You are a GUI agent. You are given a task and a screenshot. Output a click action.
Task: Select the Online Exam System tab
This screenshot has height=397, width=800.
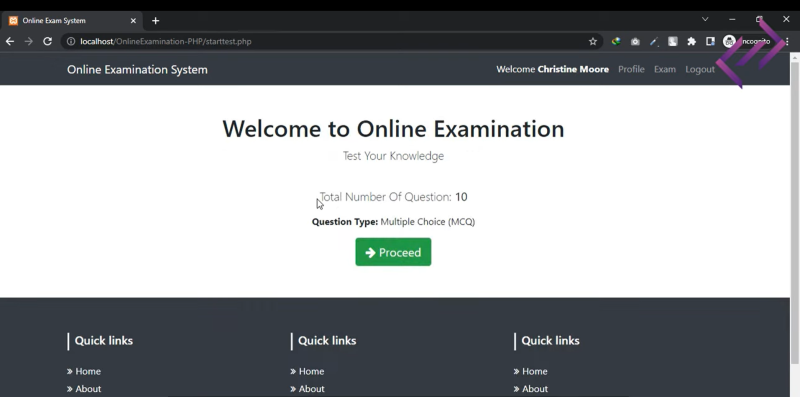[71, 20]
